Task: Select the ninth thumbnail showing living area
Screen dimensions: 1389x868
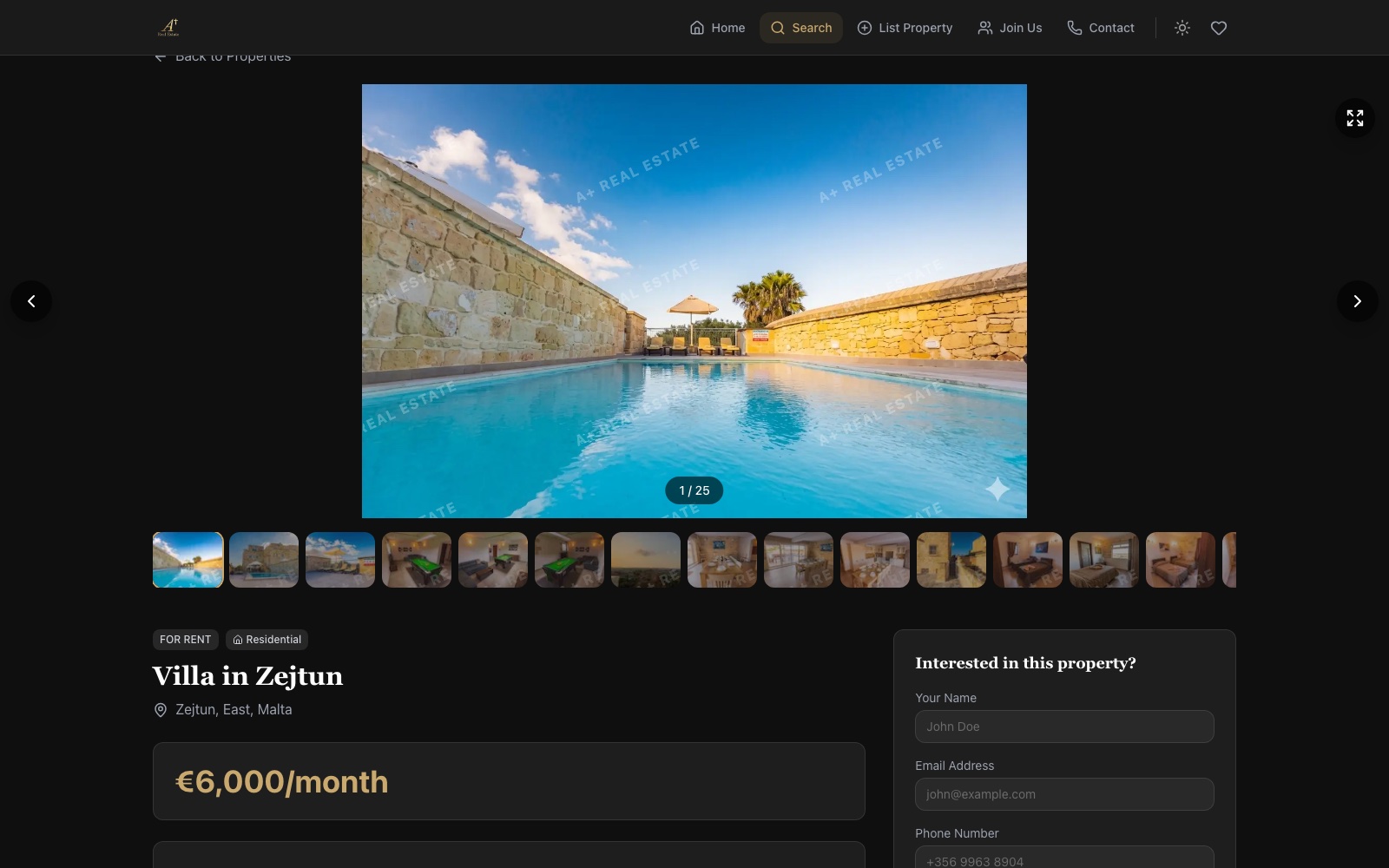Action: click(x=799, y=560)
